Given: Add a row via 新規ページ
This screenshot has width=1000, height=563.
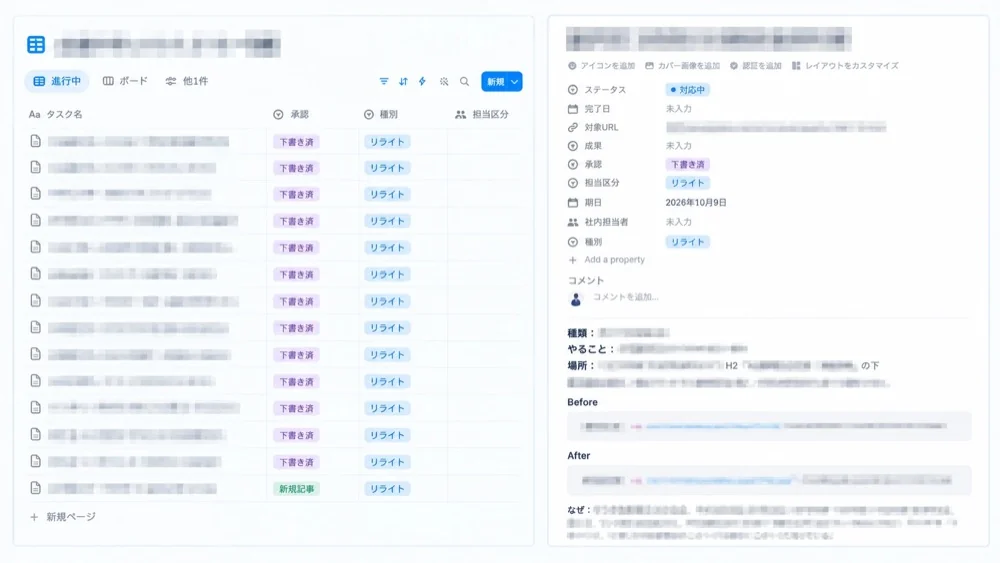Looking at the screenshot, I should tap(63, 517).
